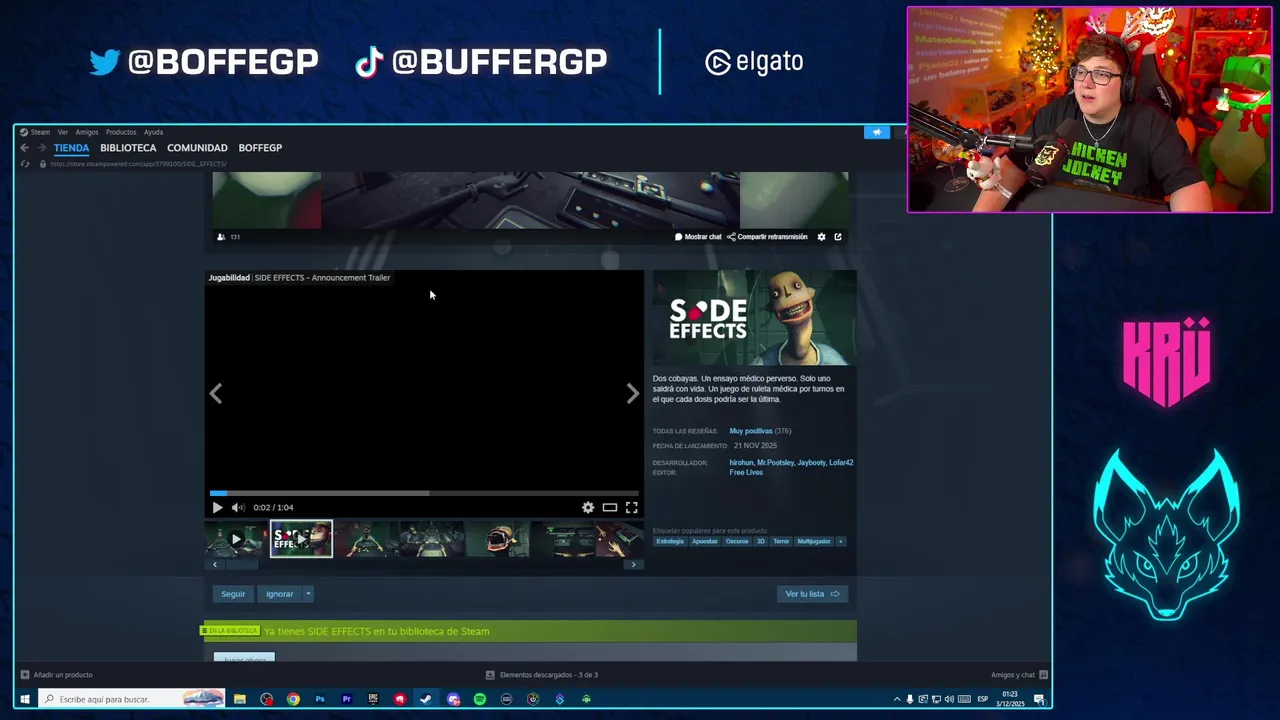
Task: Open the Windows Start menu
Action: 25,699
